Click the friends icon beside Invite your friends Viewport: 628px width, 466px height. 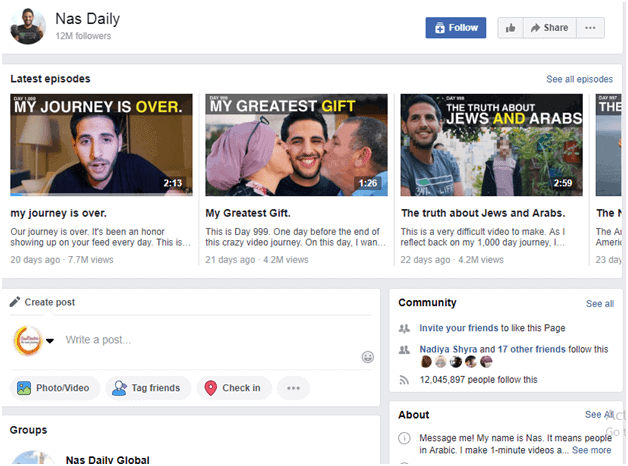pyautogui.click(x=404, y=329)
